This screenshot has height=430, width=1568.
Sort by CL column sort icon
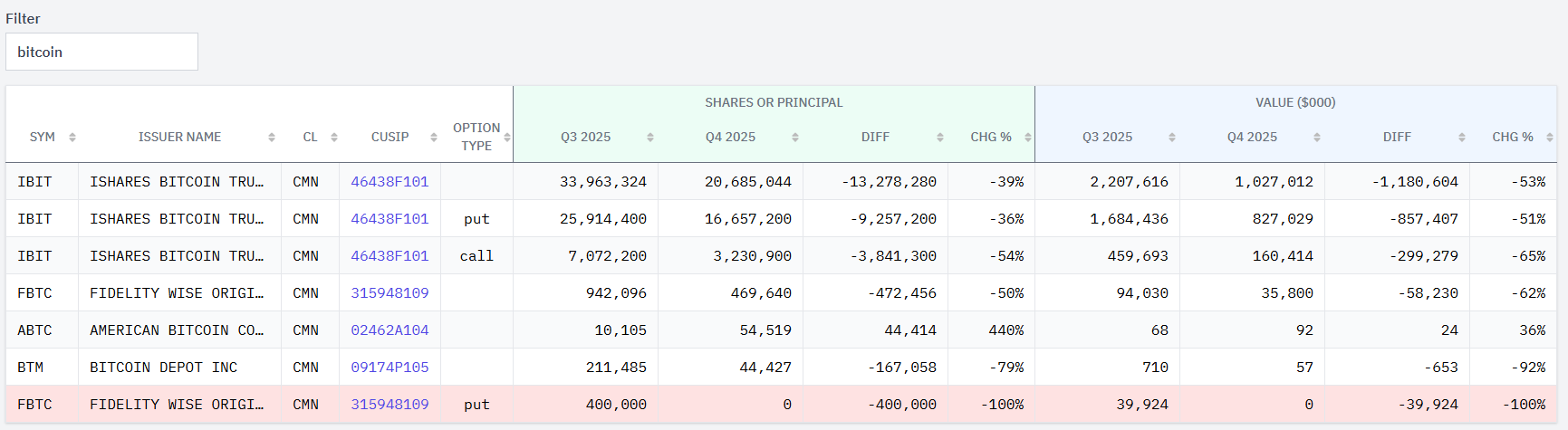334,138
